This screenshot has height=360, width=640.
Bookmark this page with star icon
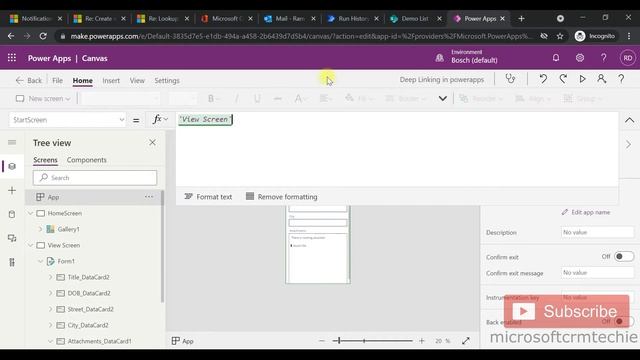560,36
